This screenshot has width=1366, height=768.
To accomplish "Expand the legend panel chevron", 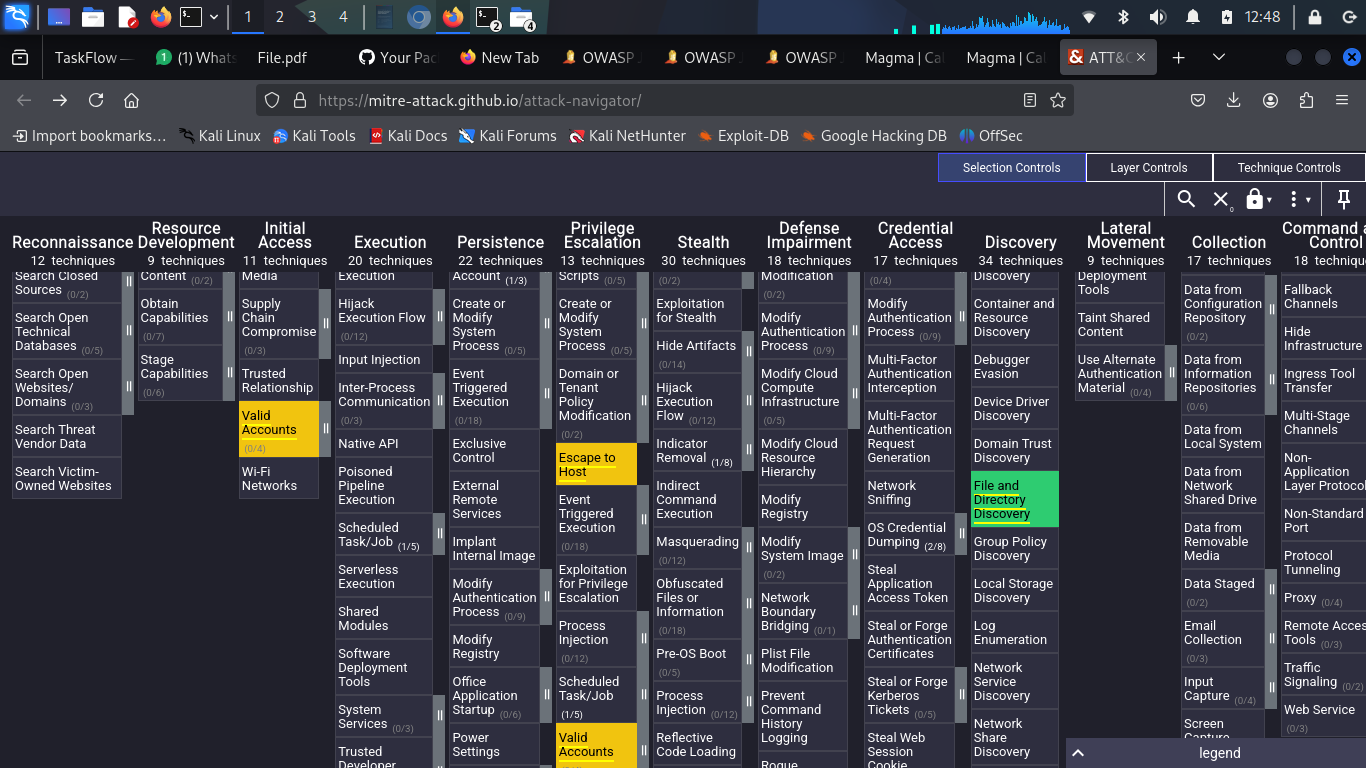I will (x=1077, y=753).
